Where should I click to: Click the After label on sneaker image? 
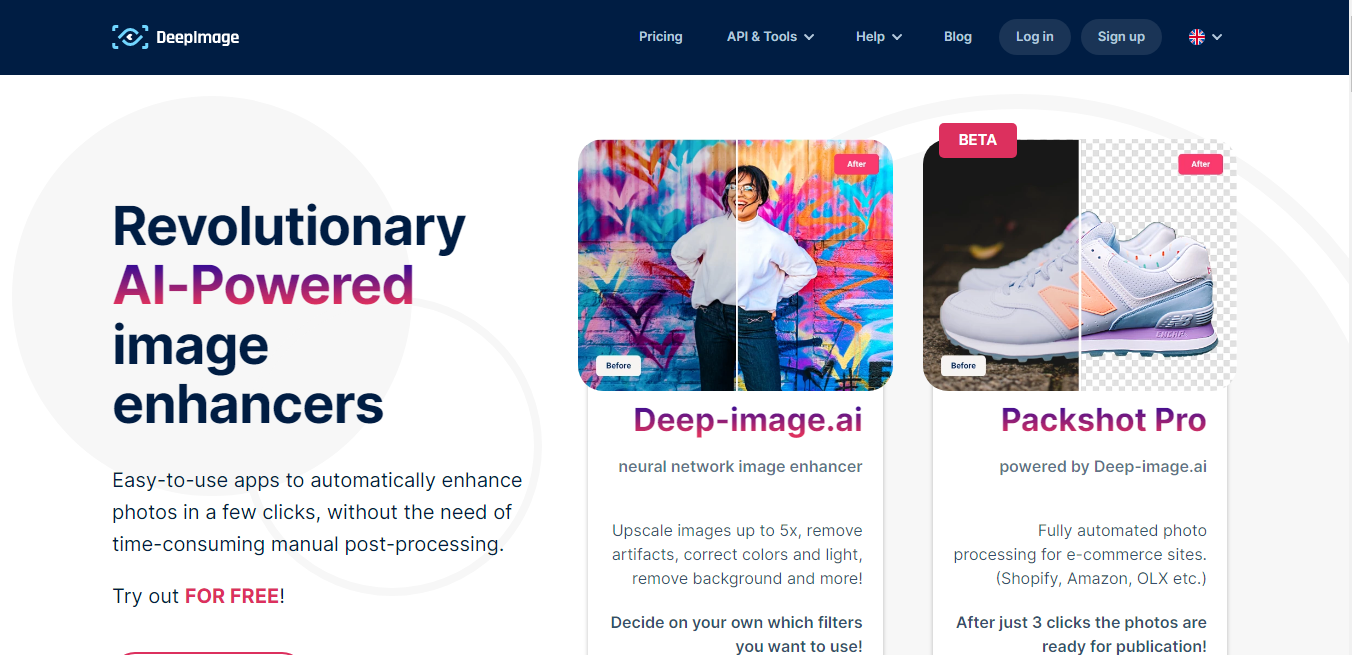(x=1200, y=164)
